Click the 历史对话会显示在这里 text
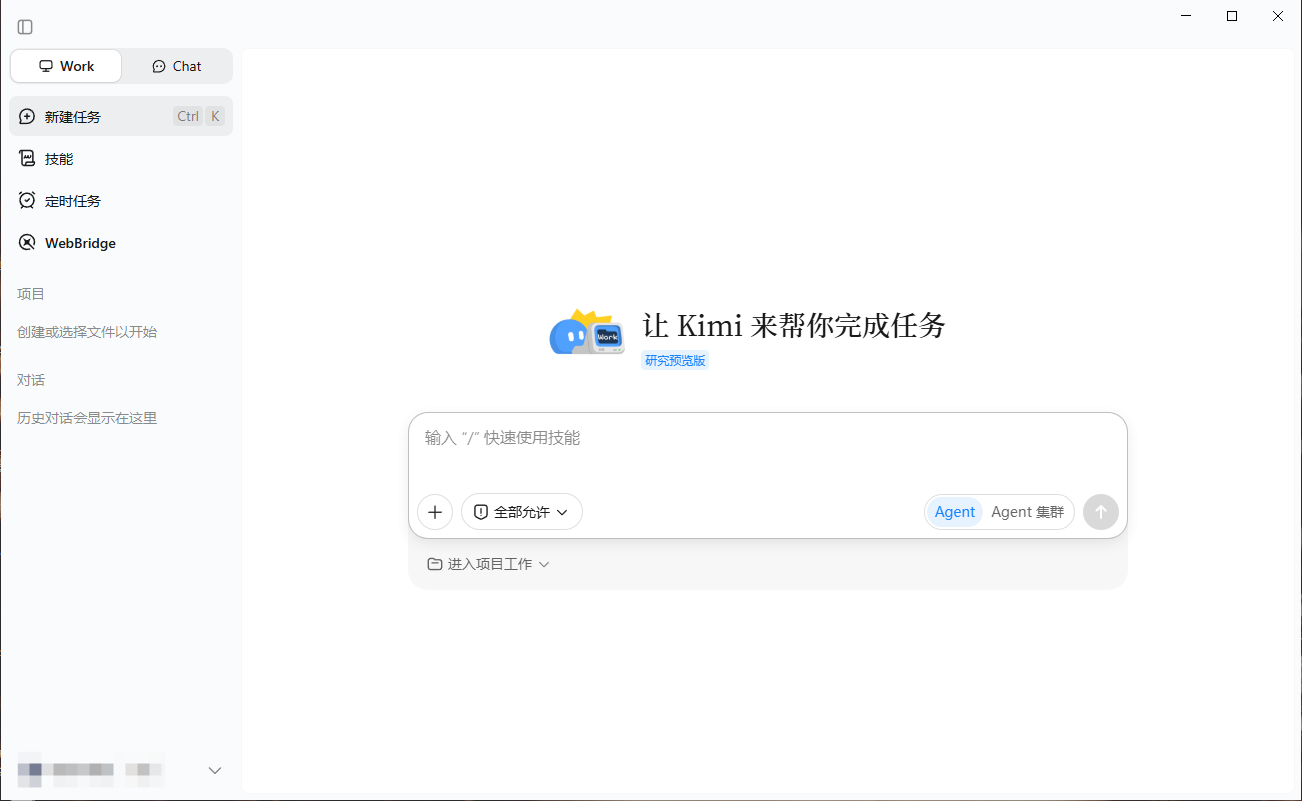Screen dimensions: 1302x801 point(87,418)
